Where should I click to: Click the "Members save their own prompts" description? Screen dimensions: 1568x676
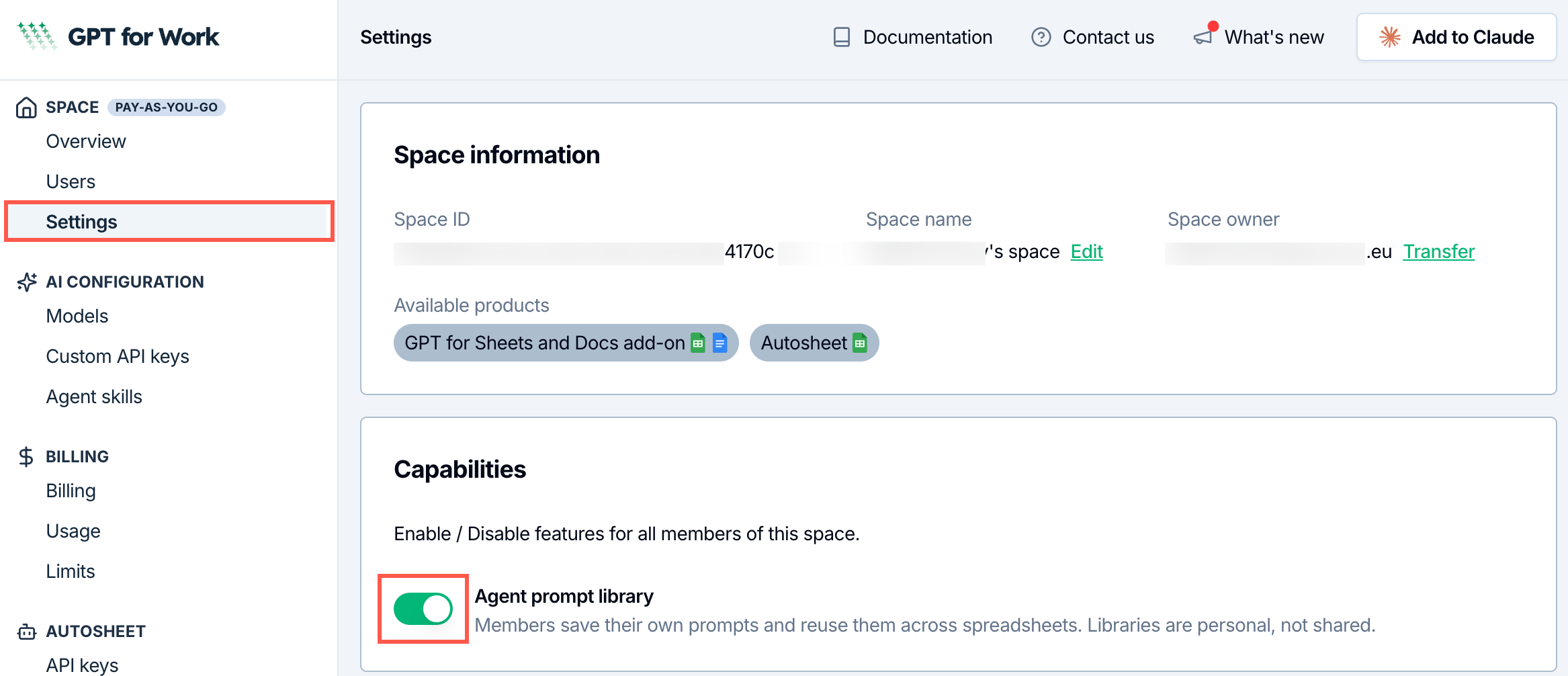(x=925, y=626)
